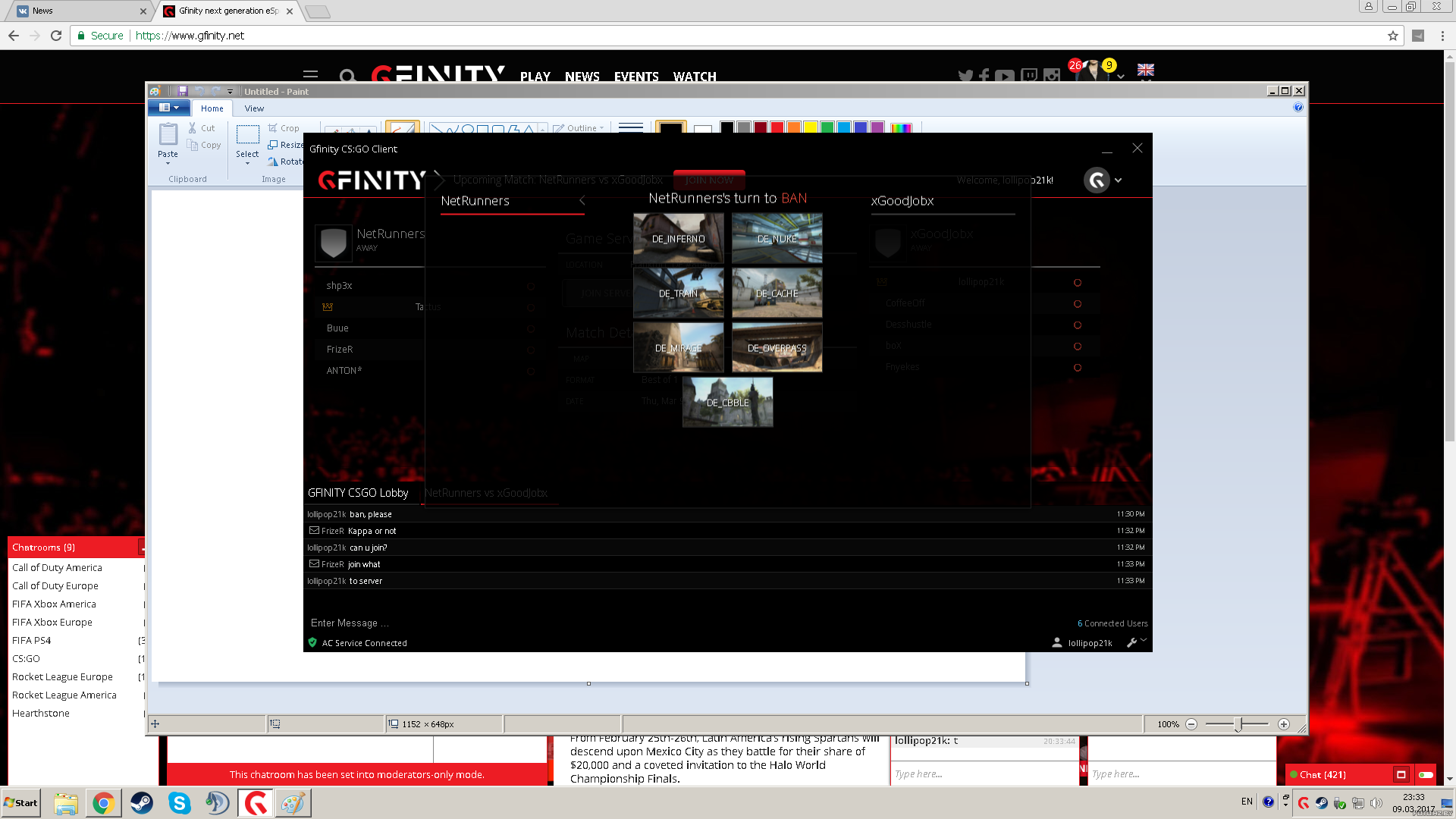This screenshot has width=1456, height=819.
Task: Select the DE_CACHE map thumbnail
Action: 777,293
